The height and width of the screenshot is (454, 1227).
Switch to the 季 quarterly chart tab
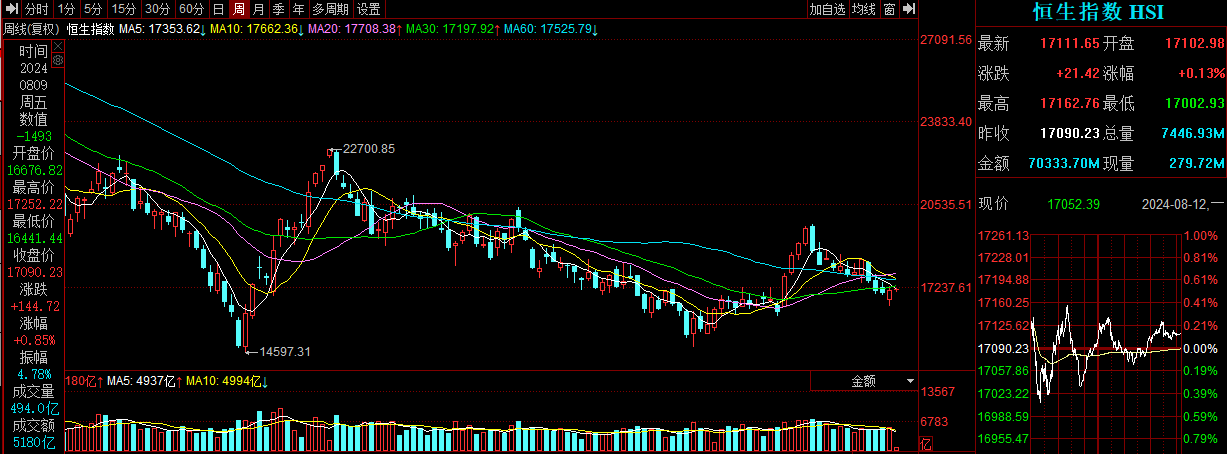click(x=279, y=9)
